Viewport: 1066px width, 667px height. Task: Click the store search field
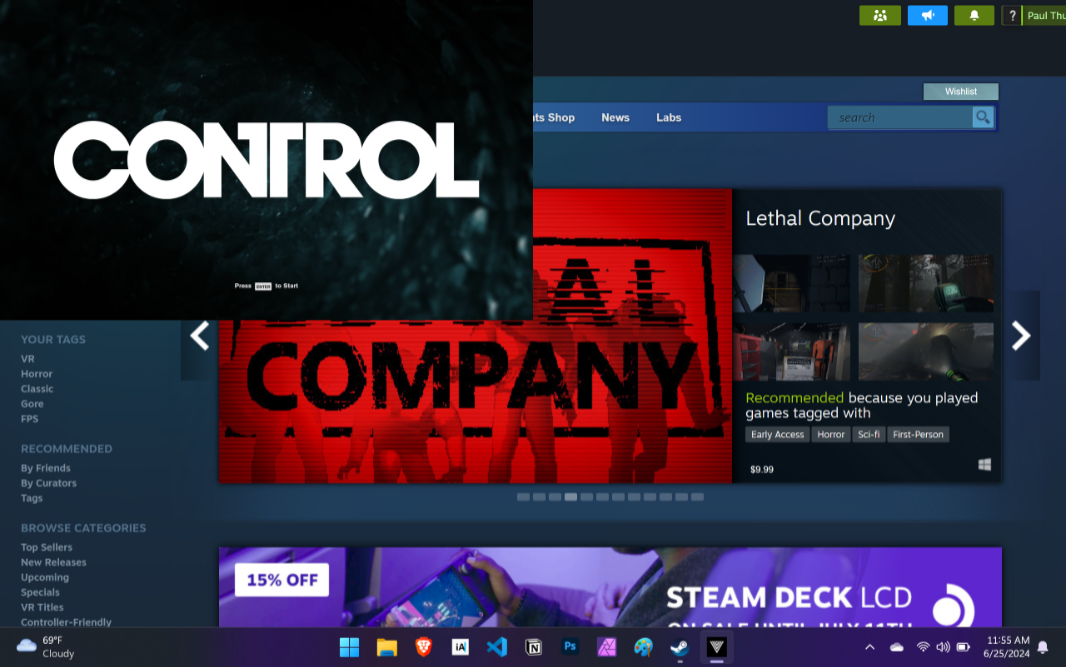900,118
